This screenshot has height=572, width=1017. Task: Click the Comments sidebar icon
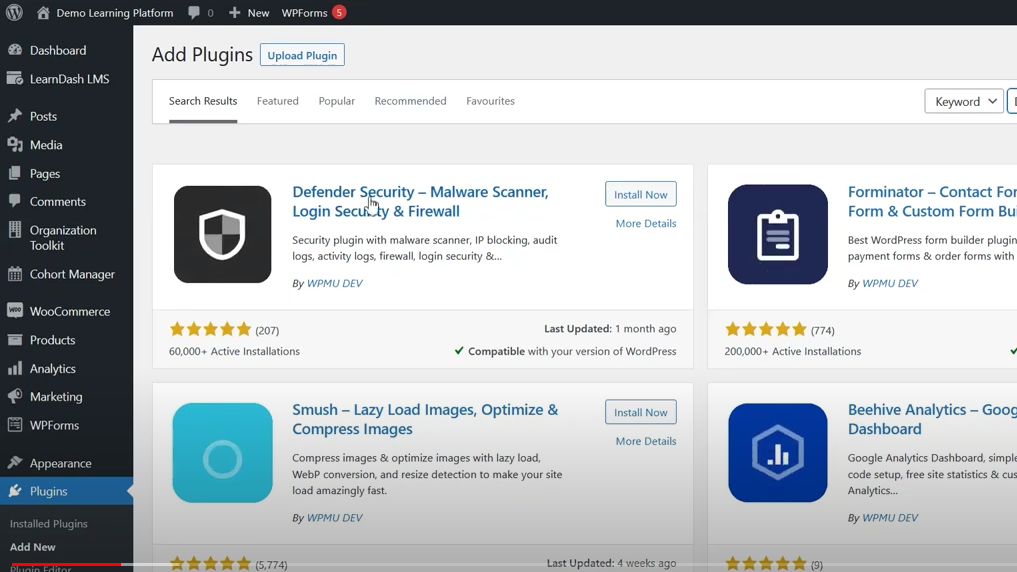(x=15, y=201)
